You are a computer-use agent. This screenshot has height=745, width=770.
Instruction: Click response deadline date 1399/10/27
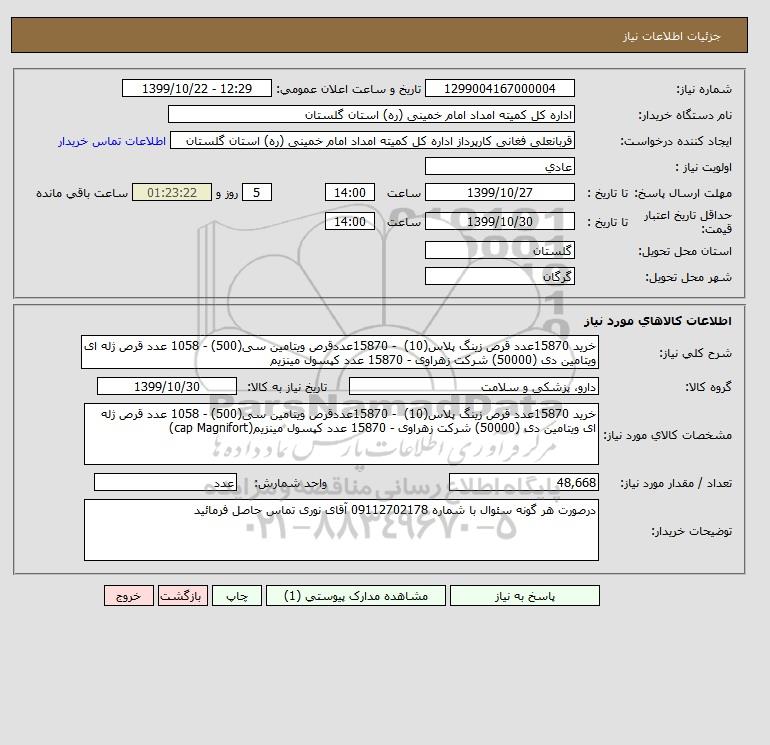(499, 193)
